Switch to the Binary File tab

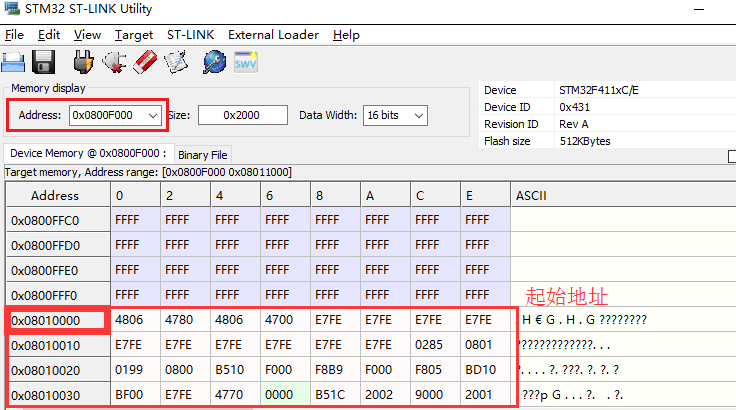click(x=203, y=155)
